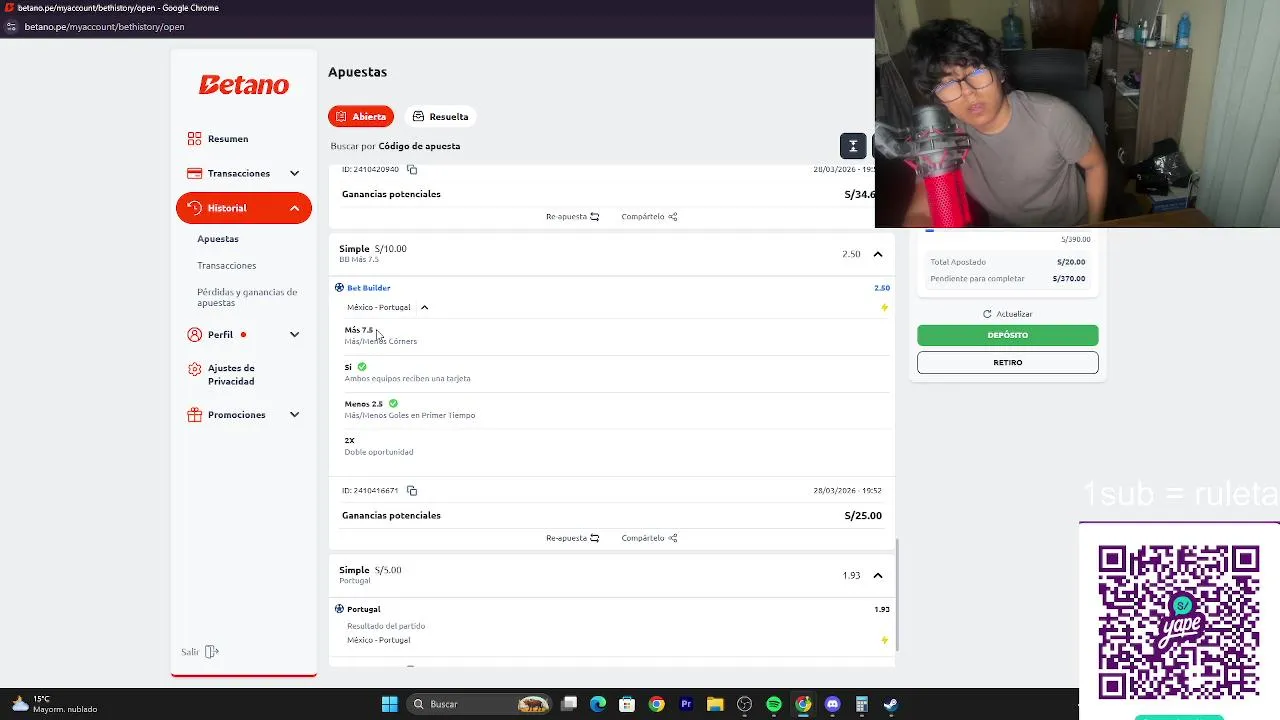Click the Resumen dashboard icon
Viewport: 1280px width, 720px height.
194,139
